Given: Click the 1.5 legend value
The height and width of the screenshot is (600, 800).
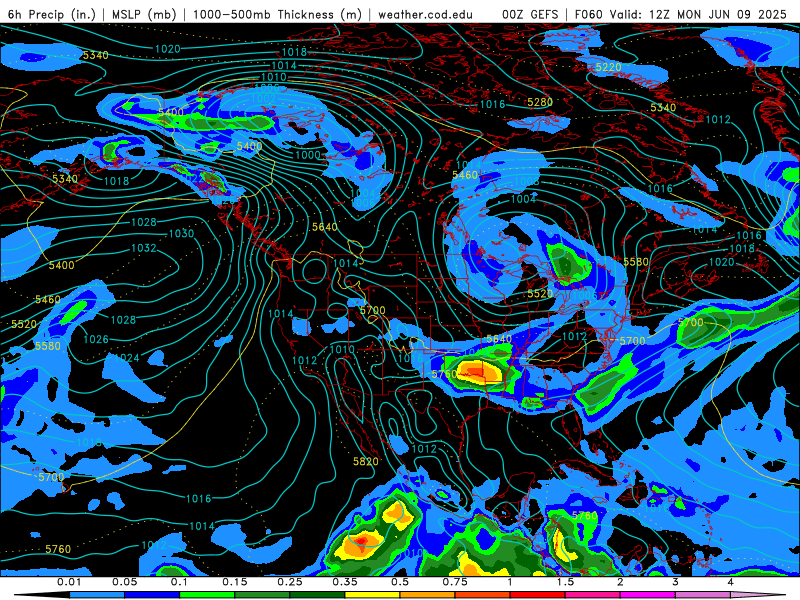Looking at the screenshot, I should click(x=565, y=582).
